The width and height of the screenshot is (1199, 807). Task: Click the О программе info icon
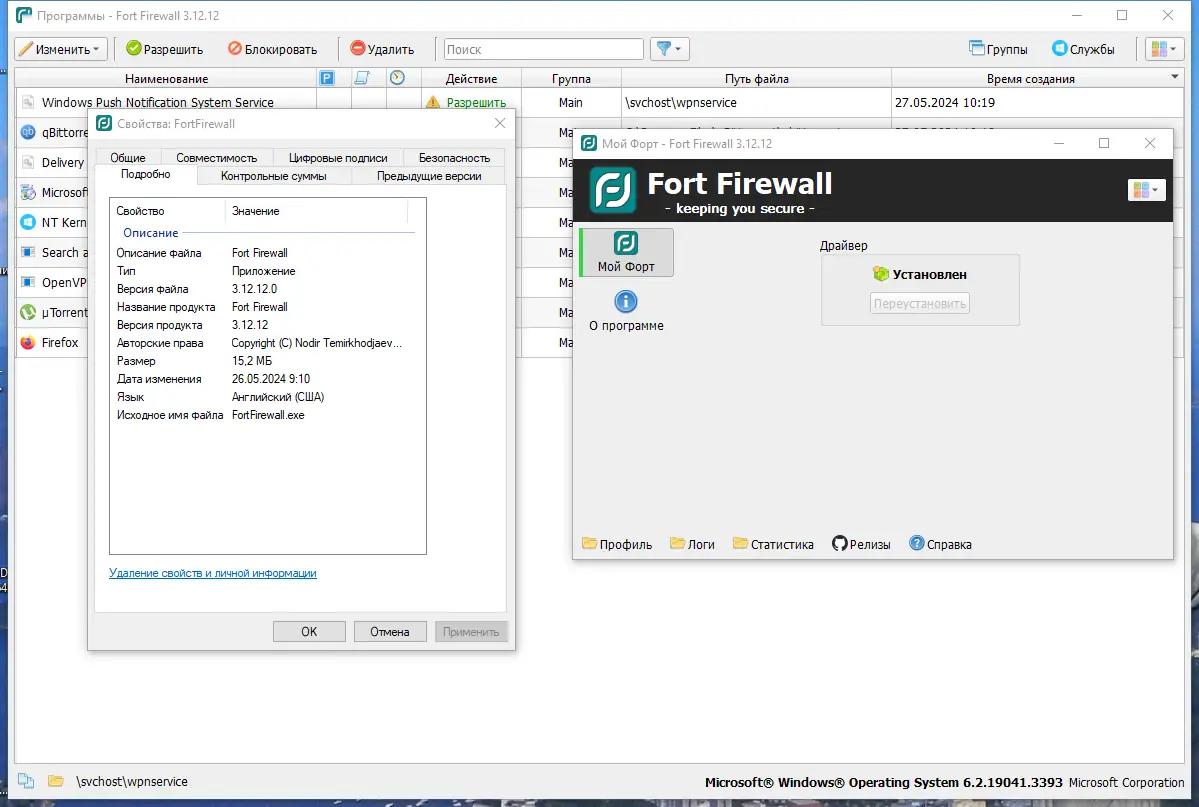click(x=626, y=301)
